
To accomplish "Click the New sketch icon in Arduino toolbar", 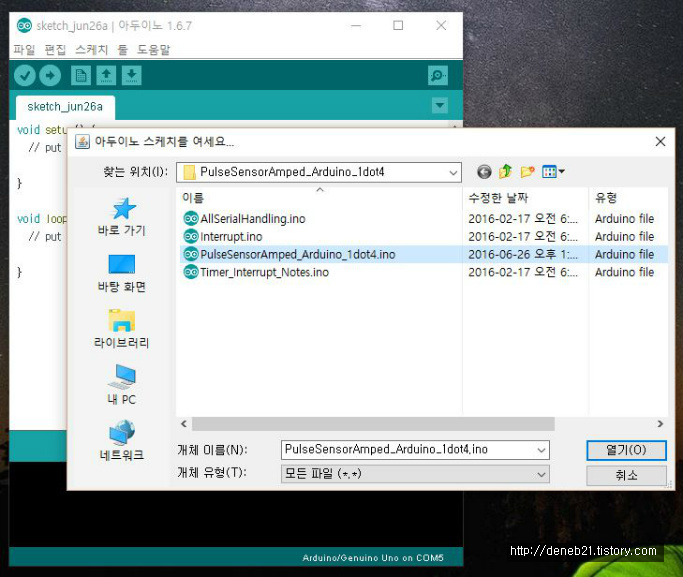I will [x=81, y=75].
